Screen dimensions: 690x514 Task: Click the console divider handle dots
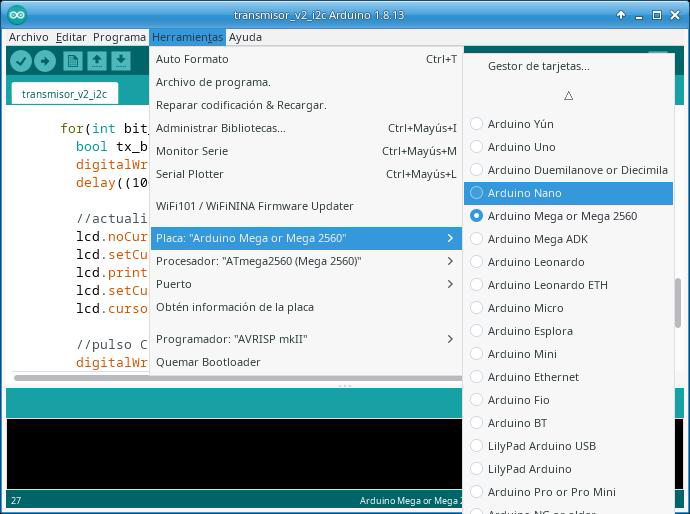click(x=345, y=386)
